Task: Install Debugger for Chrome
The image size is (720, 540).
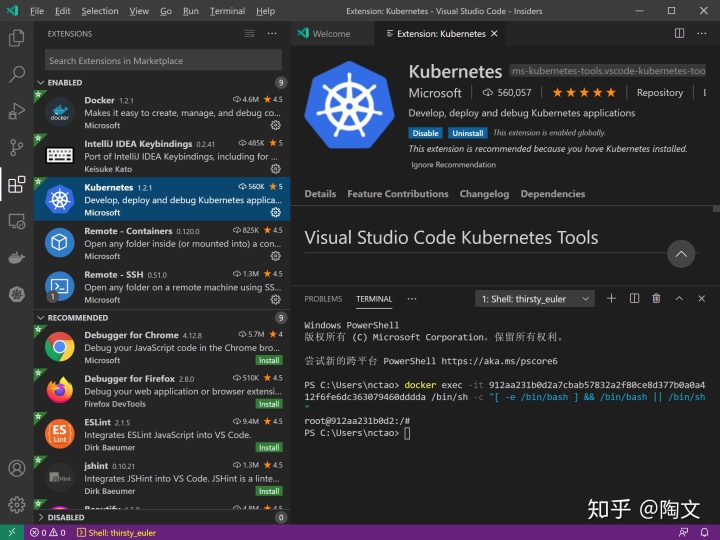Action: 269,360
